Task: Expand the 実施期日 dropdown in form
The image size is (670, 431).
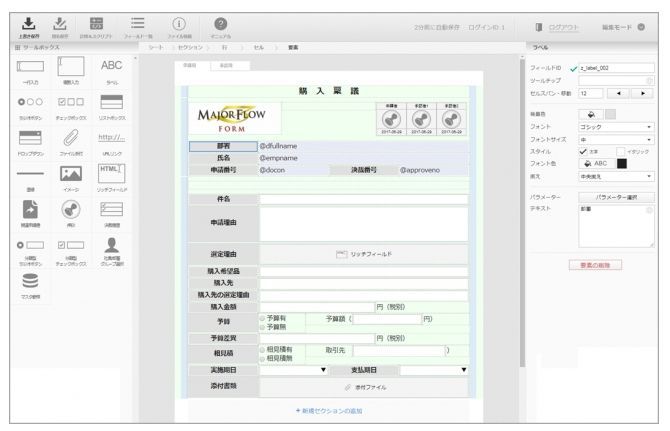Action: 322,369
